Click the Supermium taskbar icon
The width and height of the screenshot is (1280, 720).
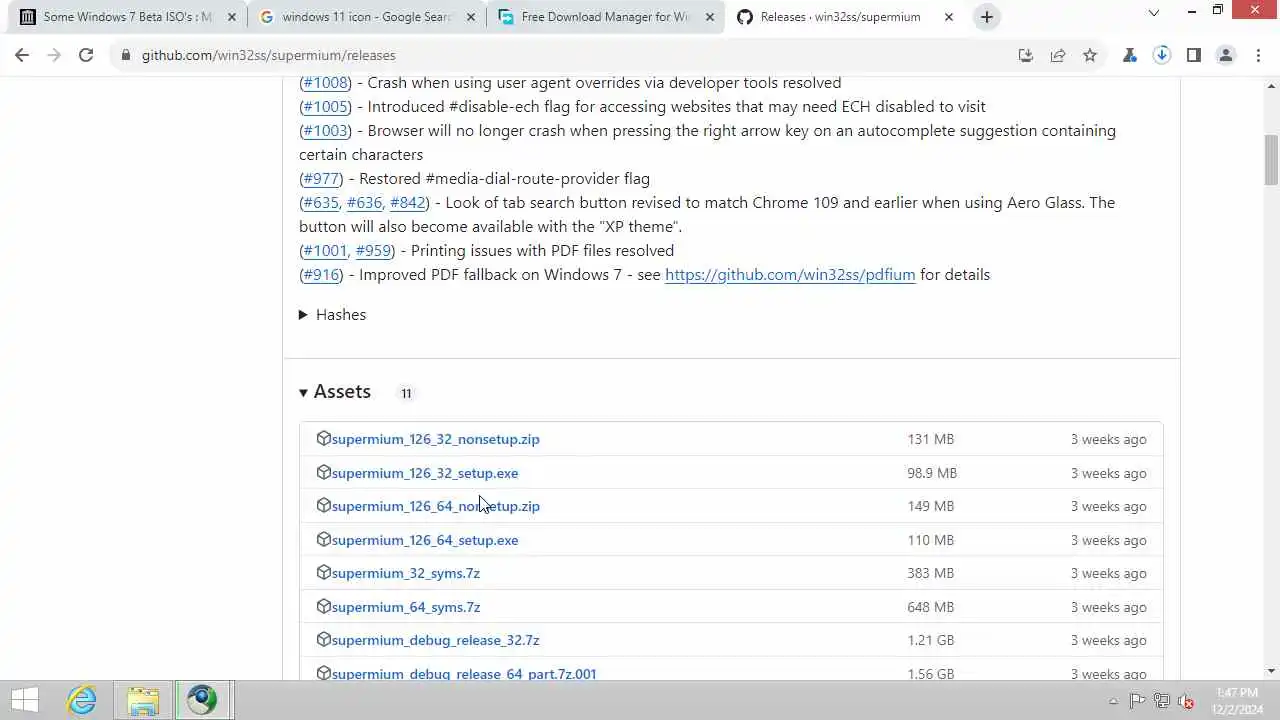click(x=202, y=700)
